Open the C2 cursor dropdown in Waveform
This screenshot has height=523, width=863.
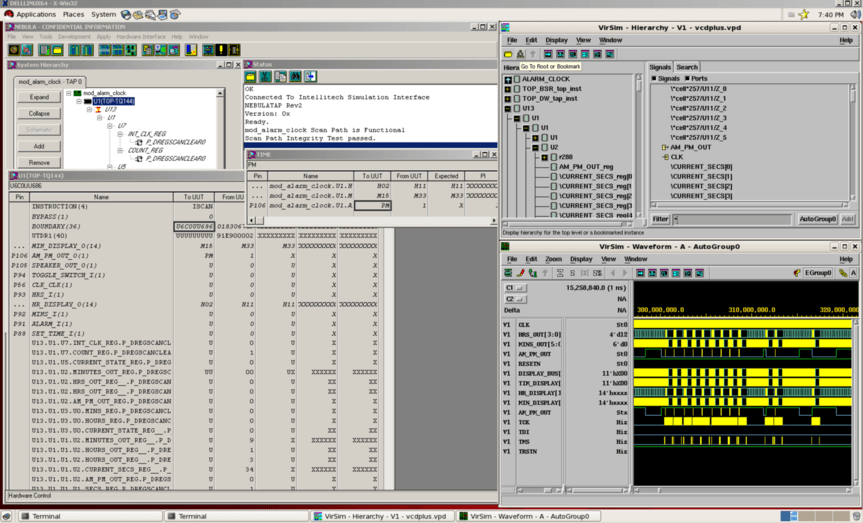515,299
